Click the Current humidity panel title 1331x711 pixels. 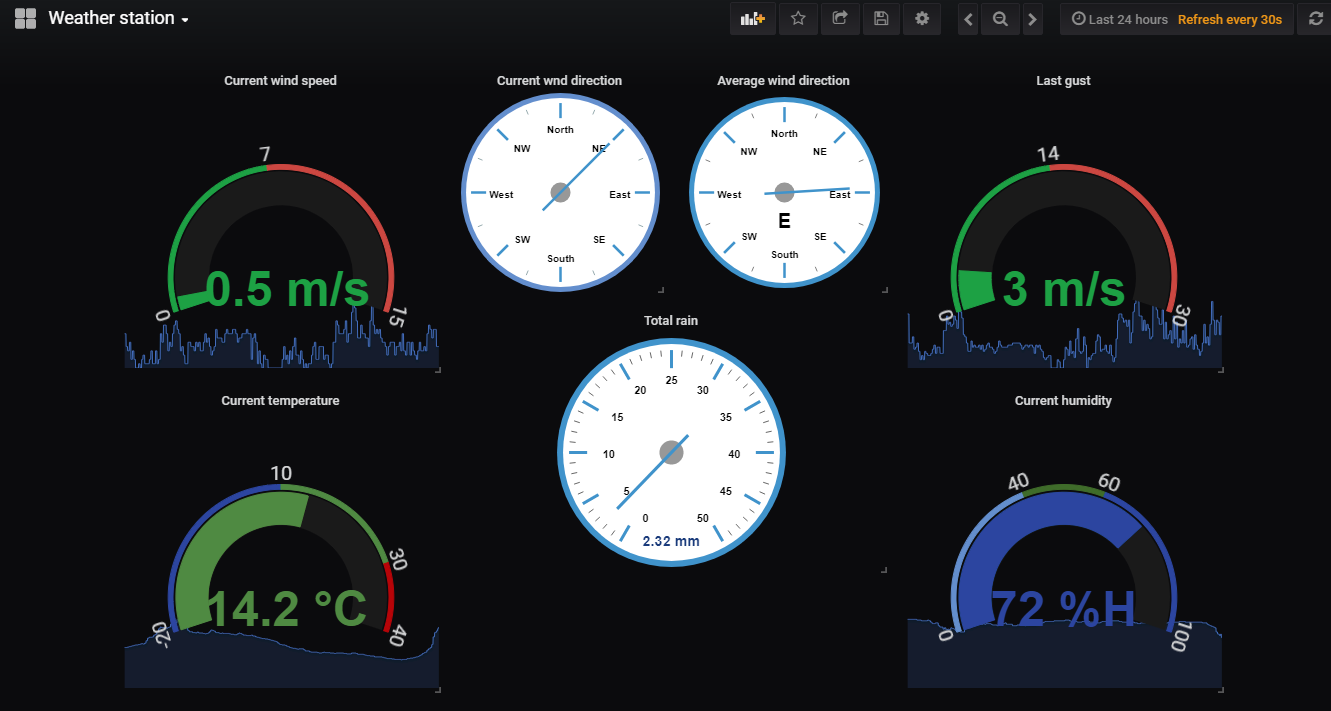tap(1063, 401)
